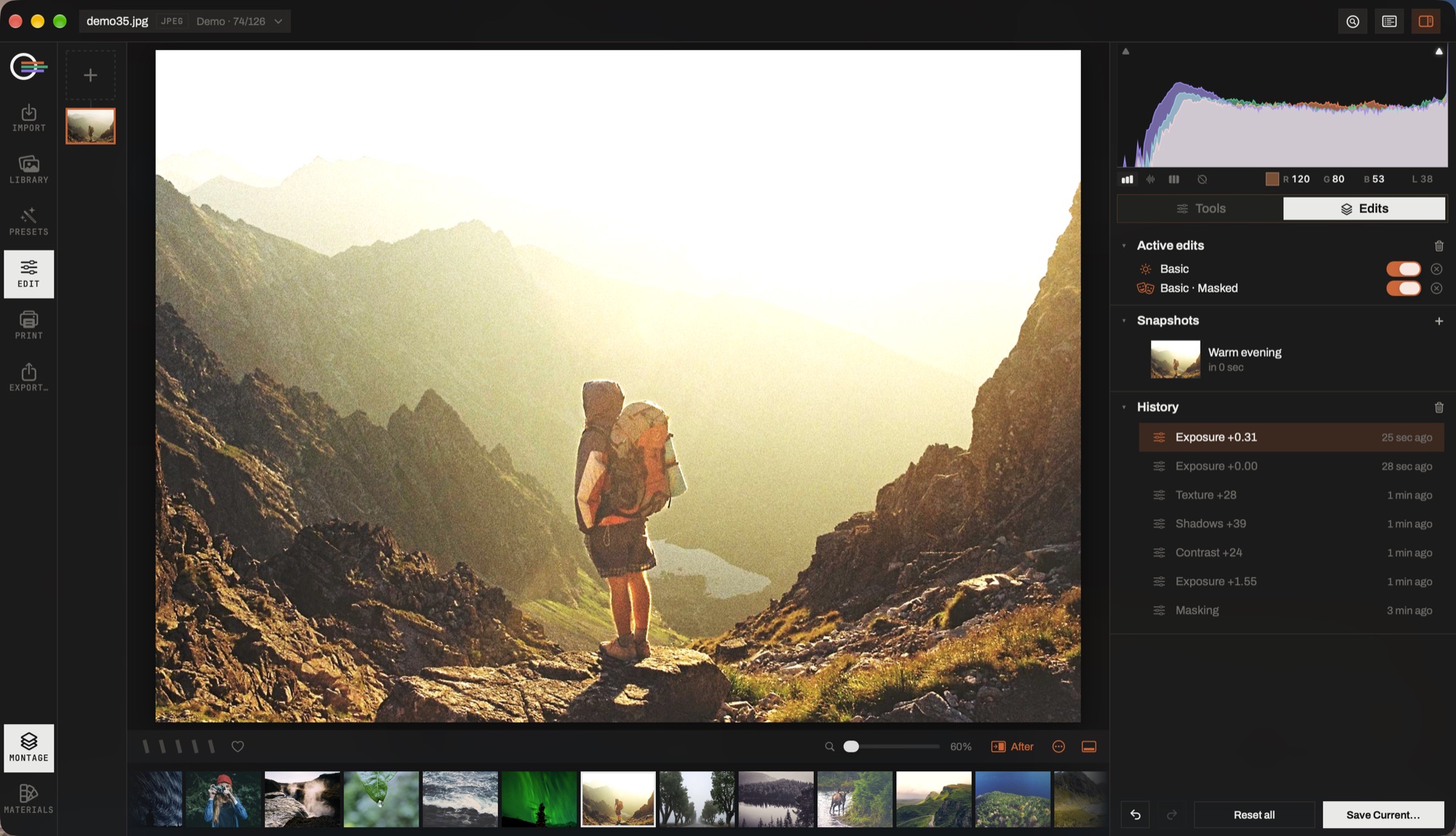Click the zoom level slider

tap(893, 747)
